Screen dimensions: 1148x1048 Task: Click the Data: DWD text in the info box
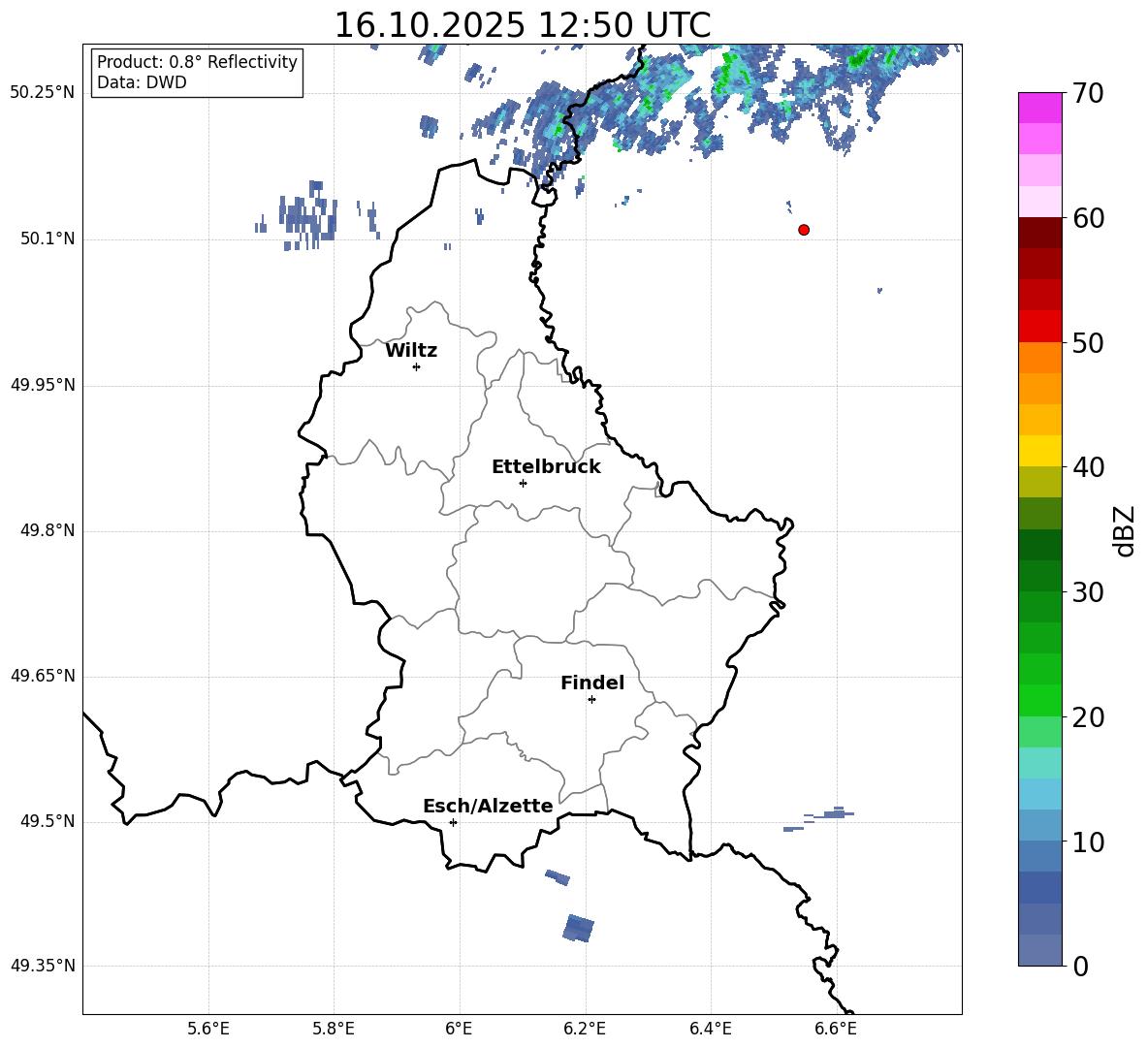pos(142,82)
